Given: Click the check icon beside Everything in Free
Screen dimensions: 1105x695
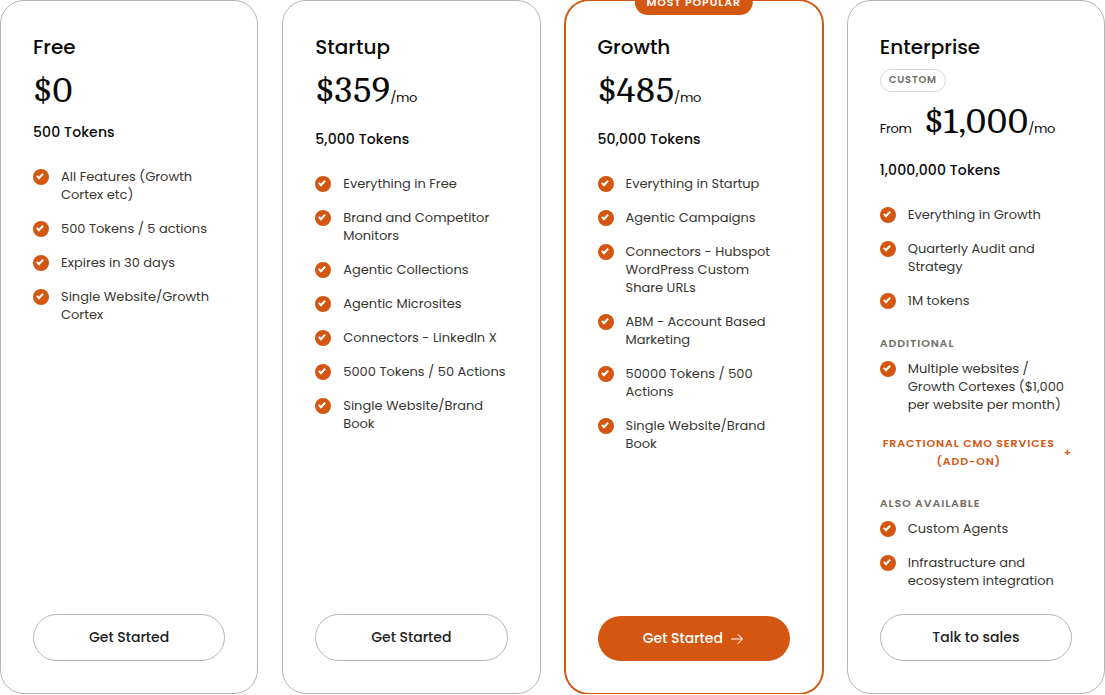Looking at the screenshot, I should [323, 184].
